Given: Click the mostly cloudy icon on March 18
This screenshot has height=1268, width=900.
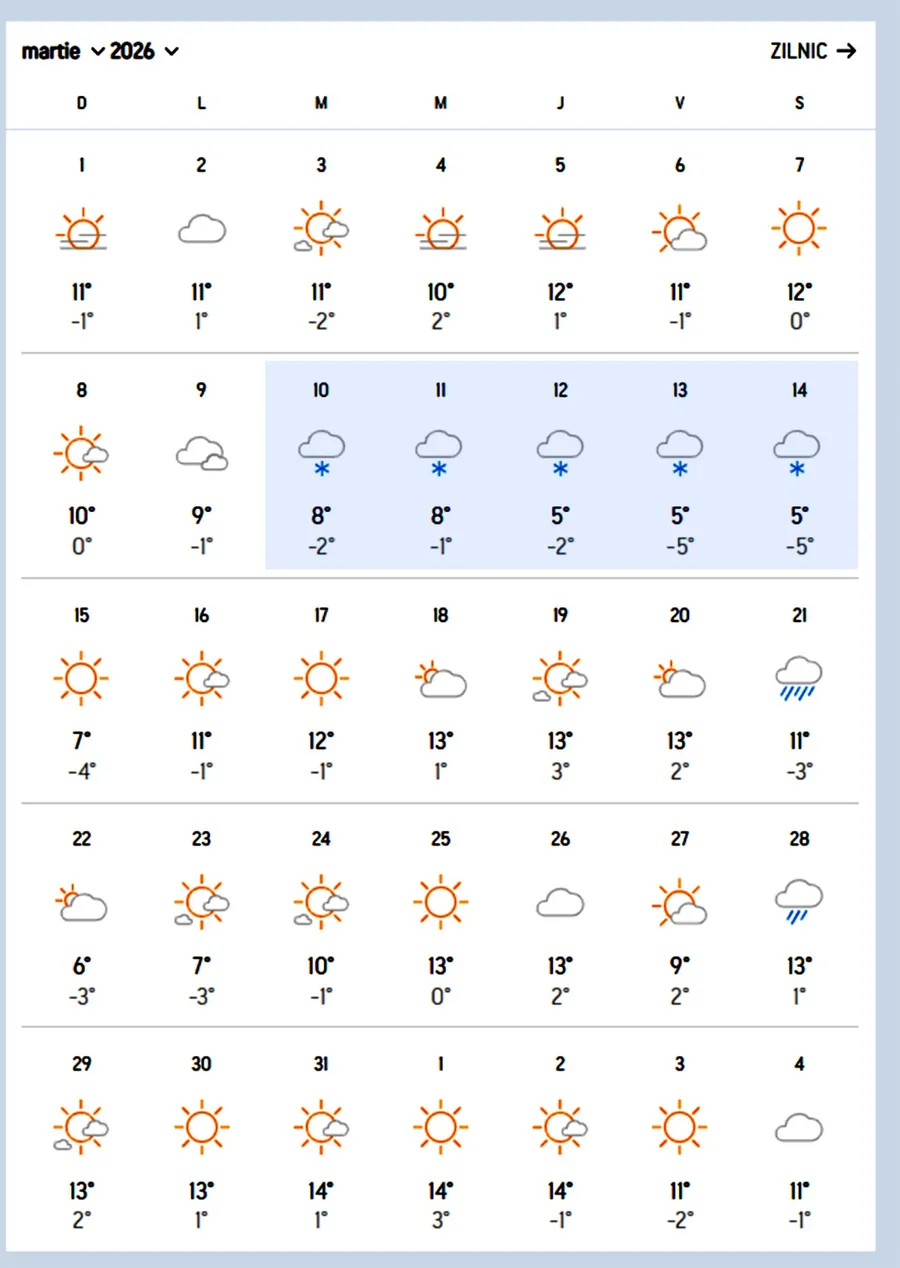Looking at the screenshot, I should tap(440, 680).
